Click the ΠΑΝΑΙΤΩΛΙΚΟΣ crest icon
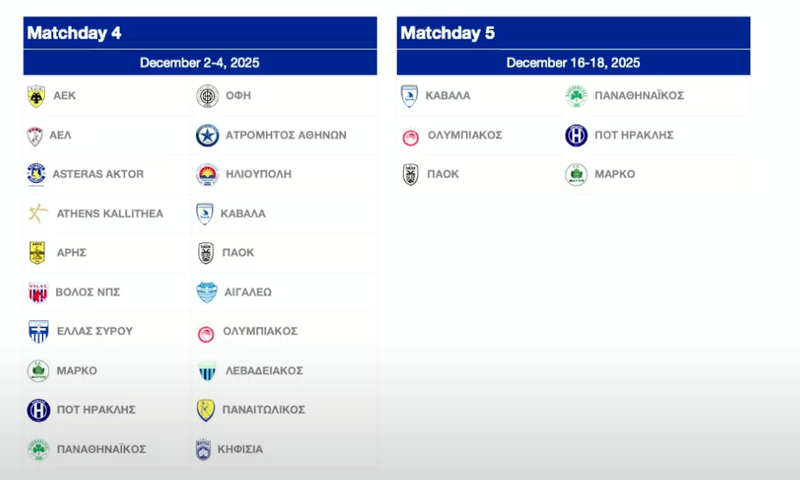 pos(206,410)
